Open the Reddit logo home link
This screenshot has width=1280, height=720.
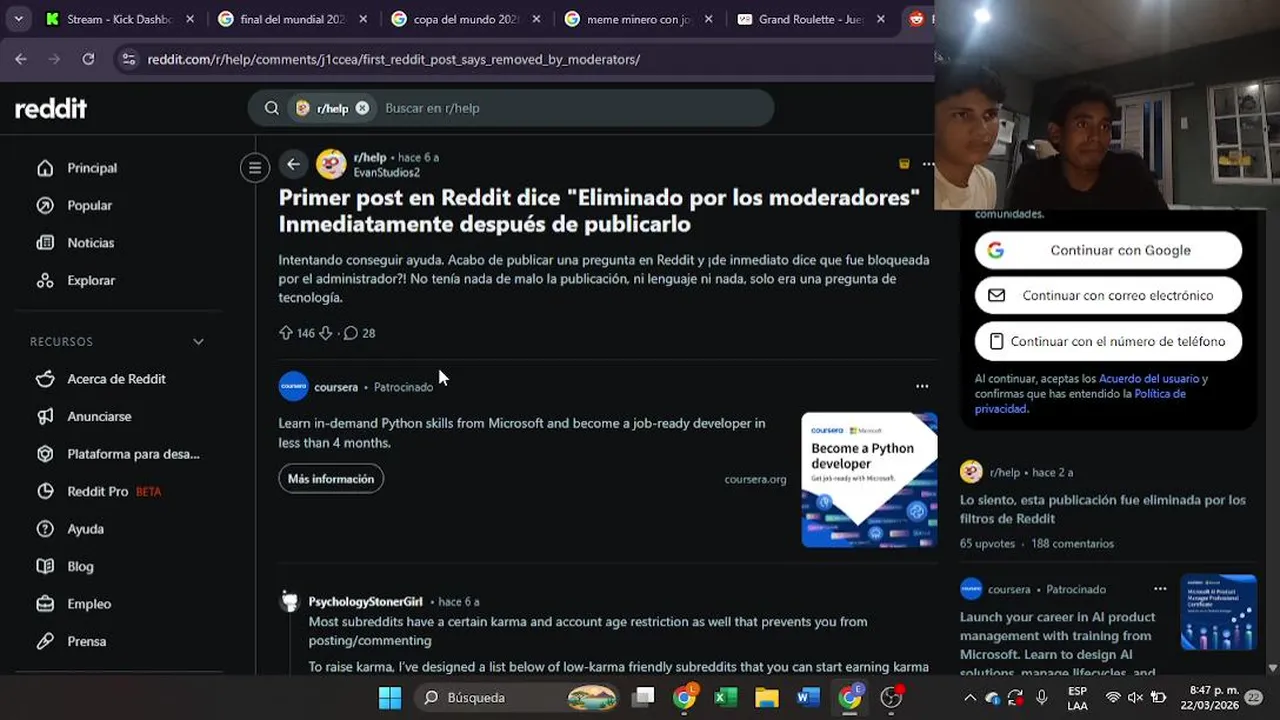(51, 108)
